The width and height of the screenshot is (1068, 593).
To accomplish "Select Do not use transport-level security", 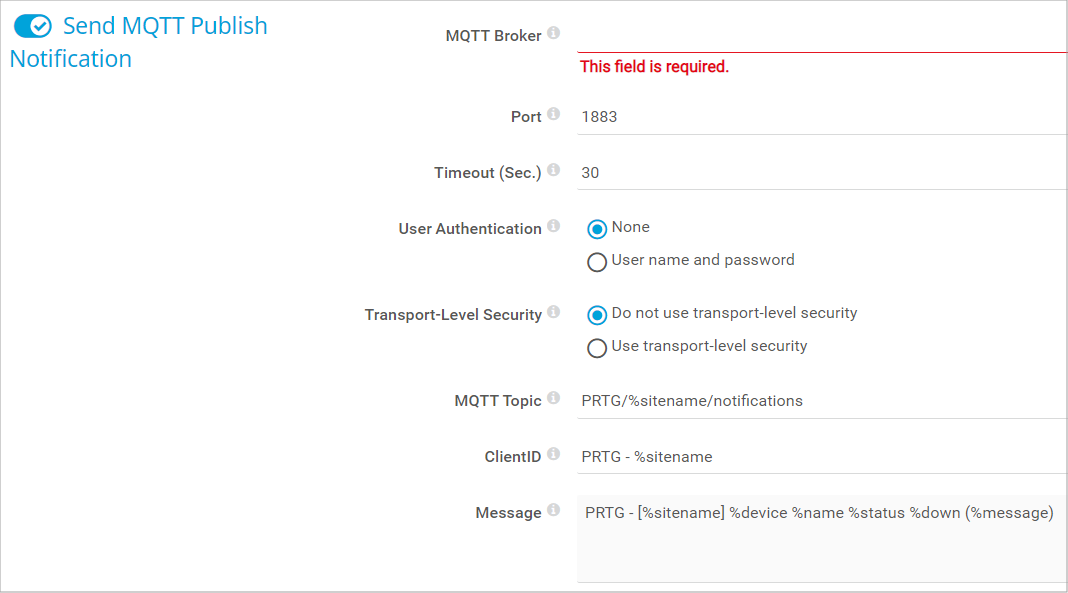I will (x=597, y=315).
